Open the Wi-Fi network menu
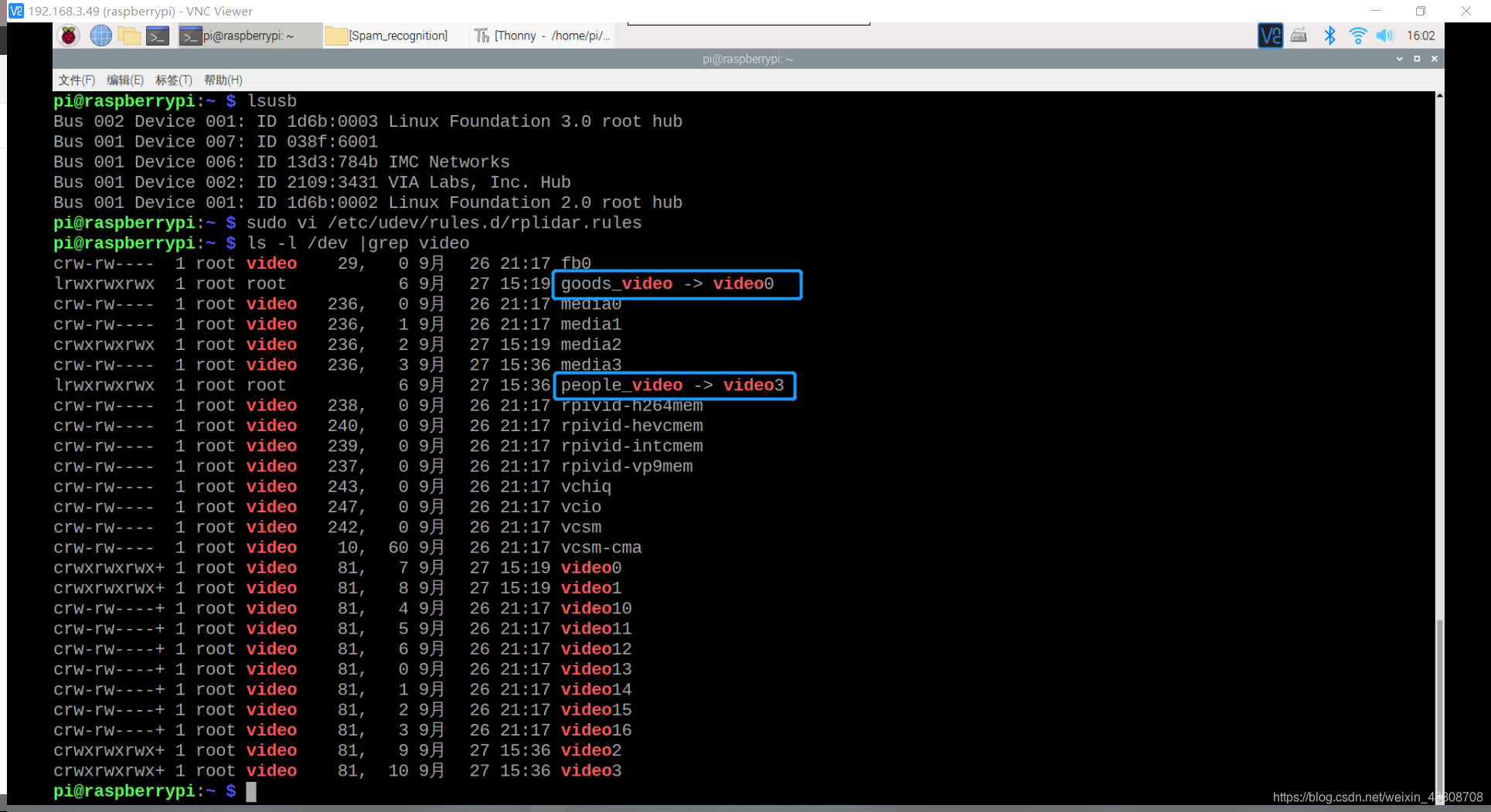 point(1357,36)
